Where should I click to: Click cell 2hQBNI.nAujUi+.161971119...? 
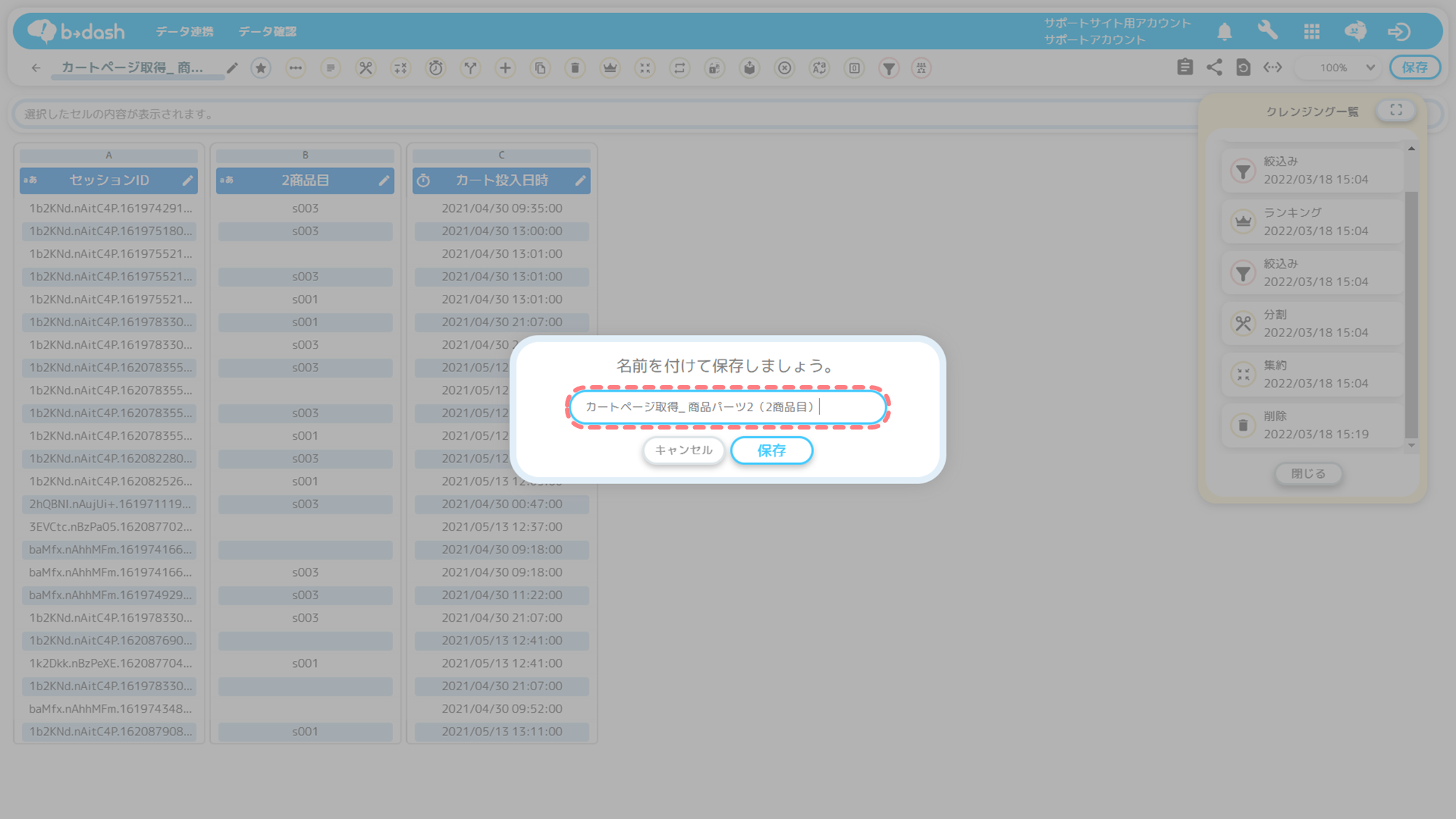(109, 504)
